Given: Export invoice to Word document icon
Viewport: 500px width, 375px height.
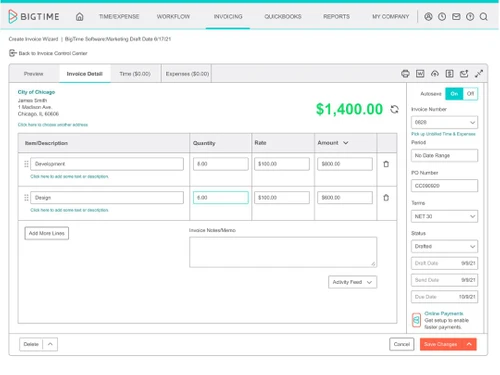Looking at the screenshot, I should 420,74.
